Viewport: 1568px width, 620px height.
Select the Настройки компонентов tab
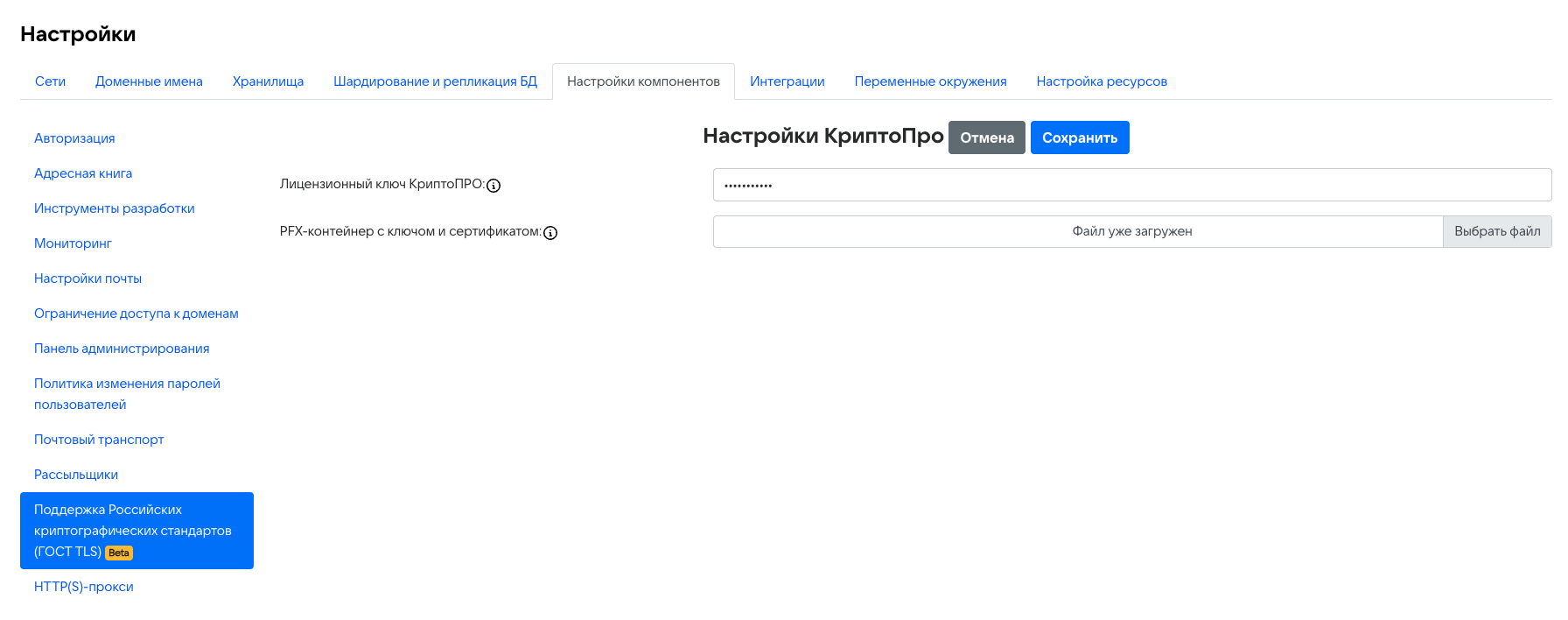[643, 81]
